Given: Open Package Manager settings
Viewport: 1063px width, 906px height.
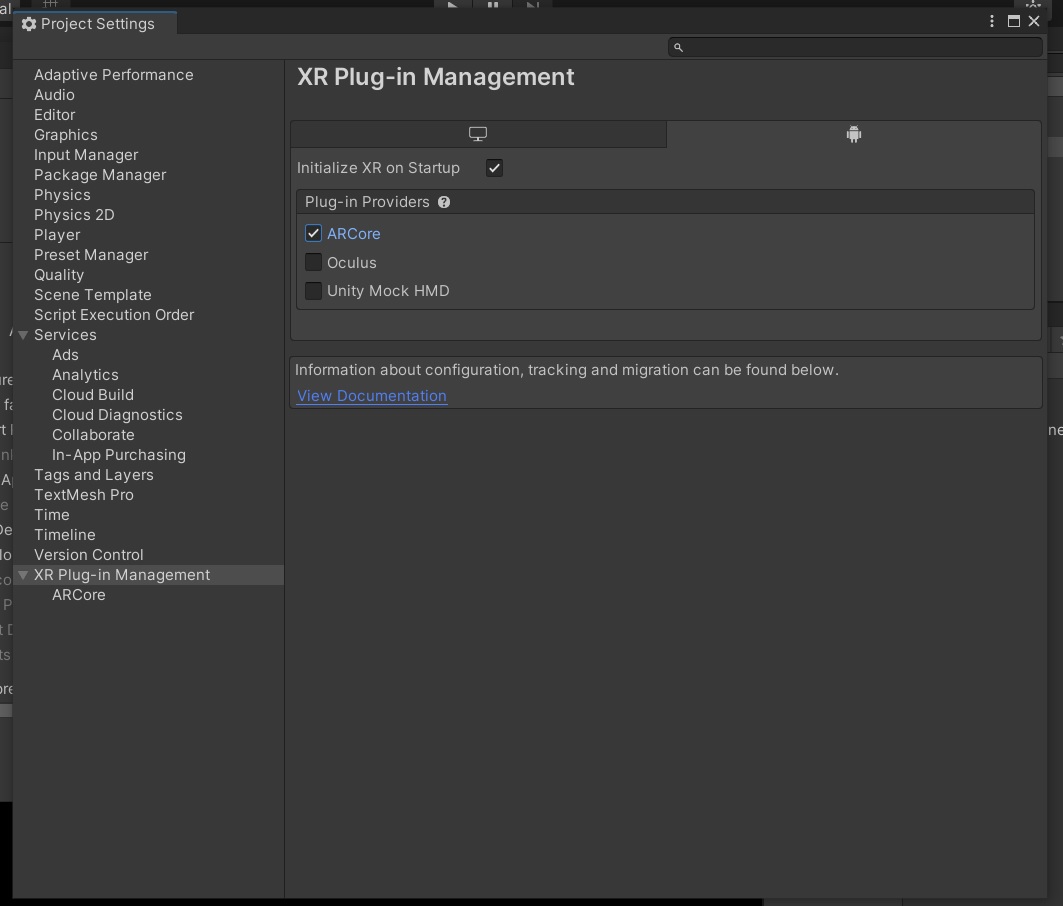Looking at the screenshot, I should click(100, 175).
